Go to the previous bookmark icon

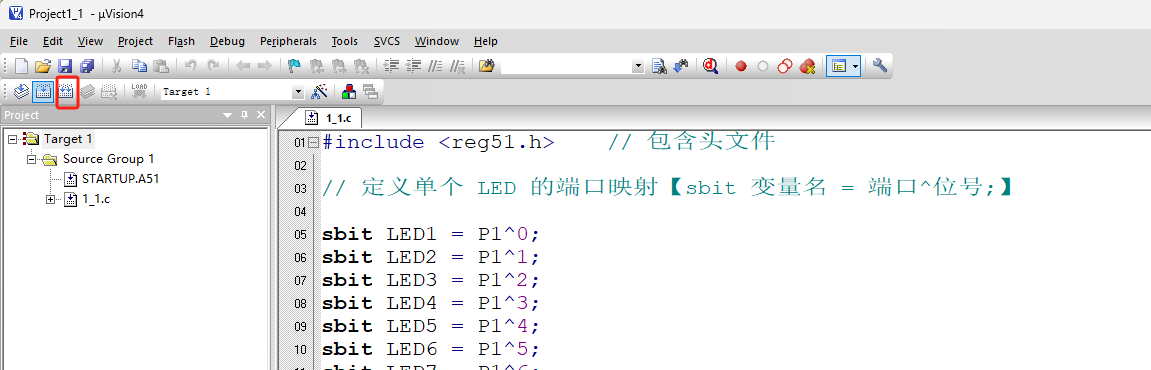click(x=317, y=66)
